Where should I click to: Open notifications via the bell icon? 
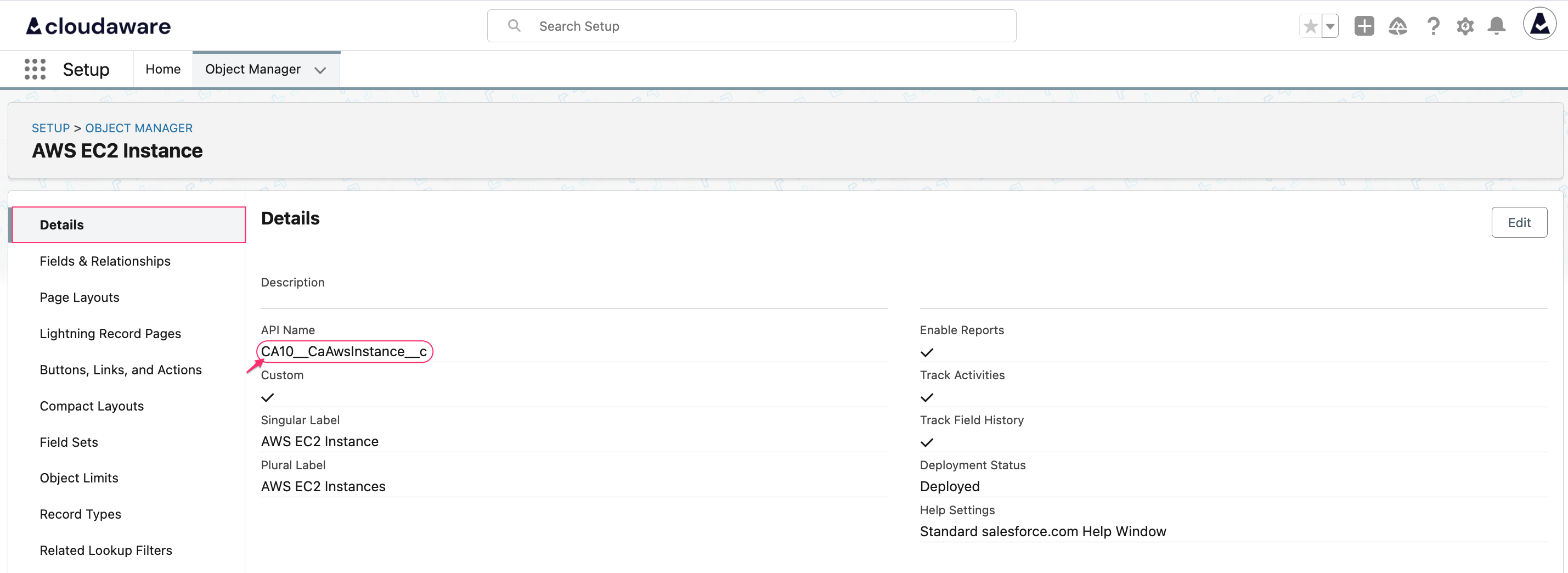coord(1497,26)
